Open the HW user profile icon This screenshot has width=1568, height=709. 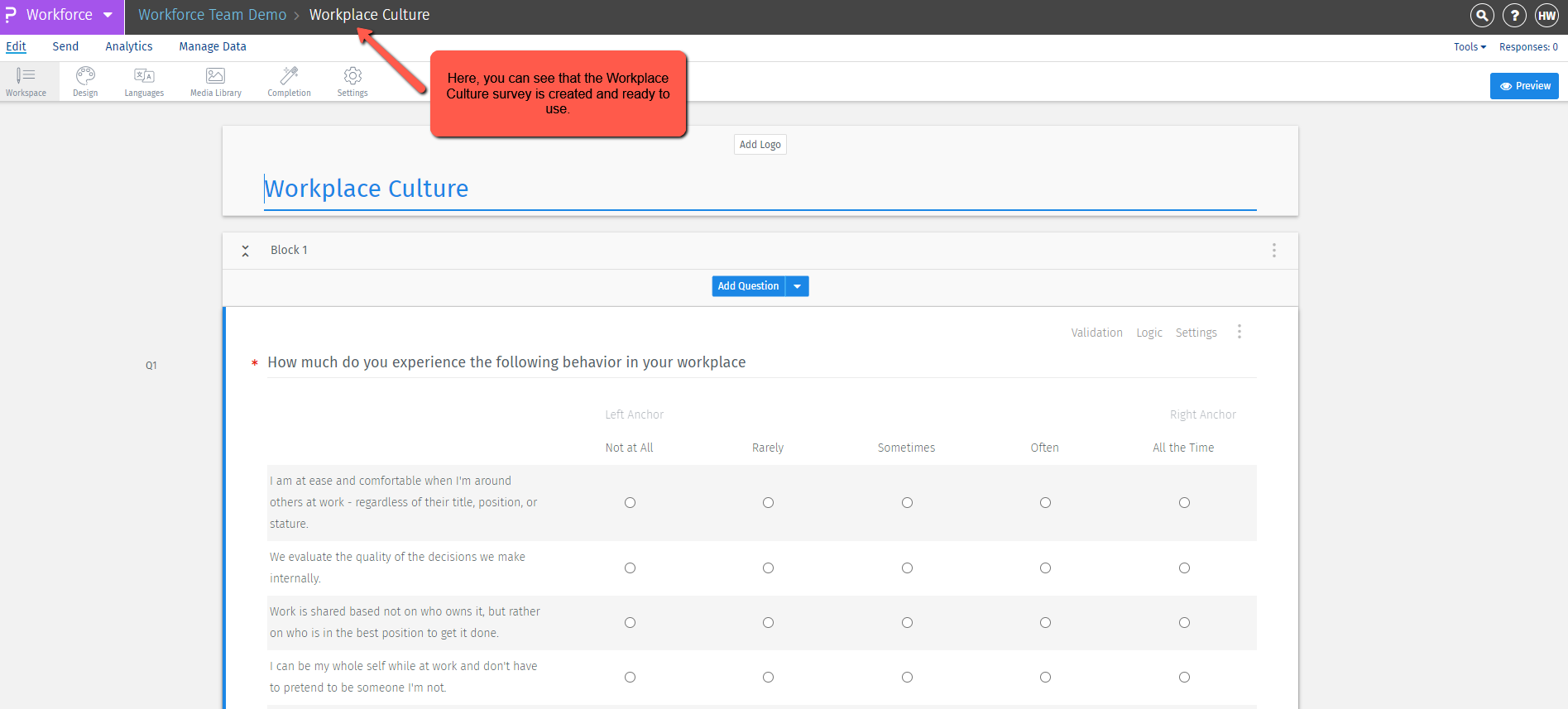[1546, 15]
